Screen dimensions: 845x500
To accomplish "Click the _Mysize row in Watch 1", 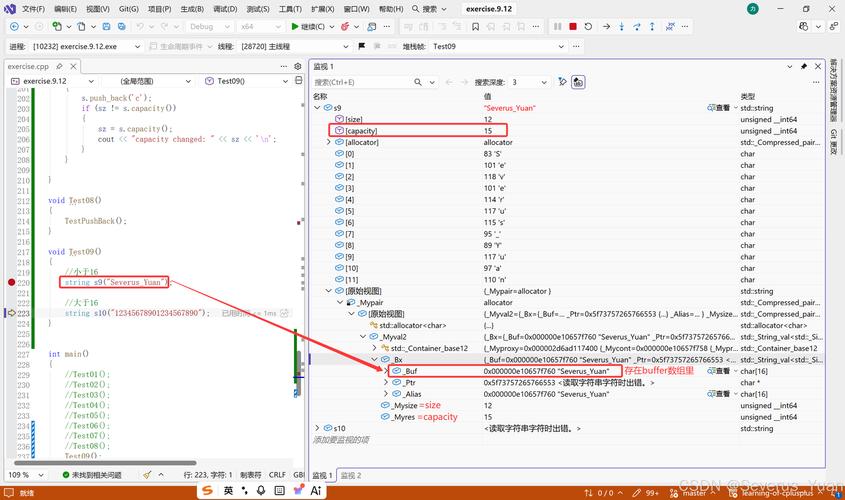I will point(566,405).
